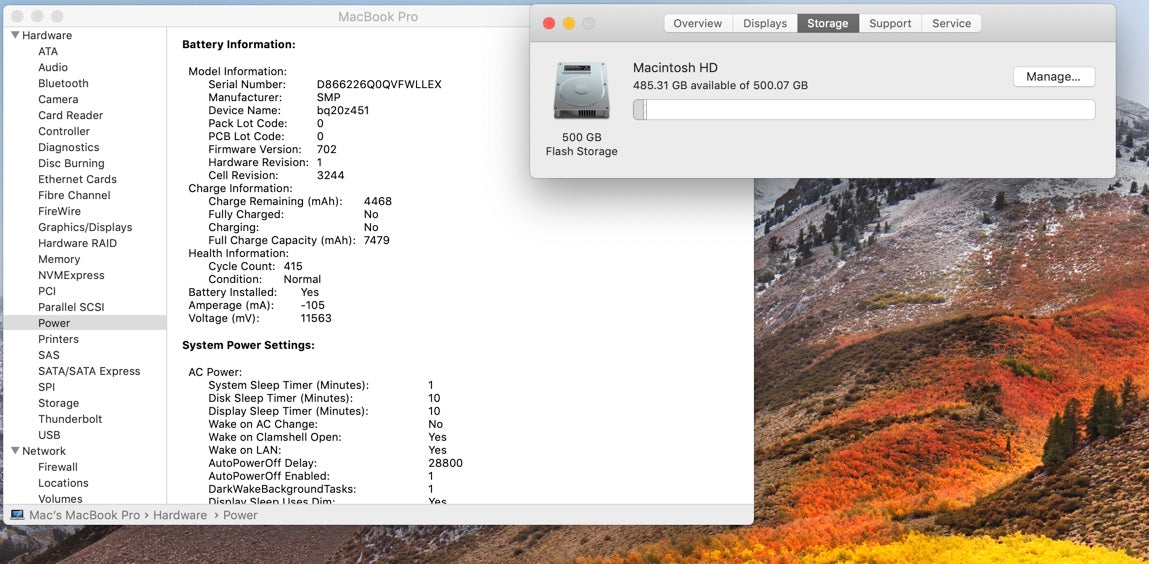Open the Memory sidebar entry
Image resolution: width=1149 pixels, height=564 pixels.
[59, 259]
